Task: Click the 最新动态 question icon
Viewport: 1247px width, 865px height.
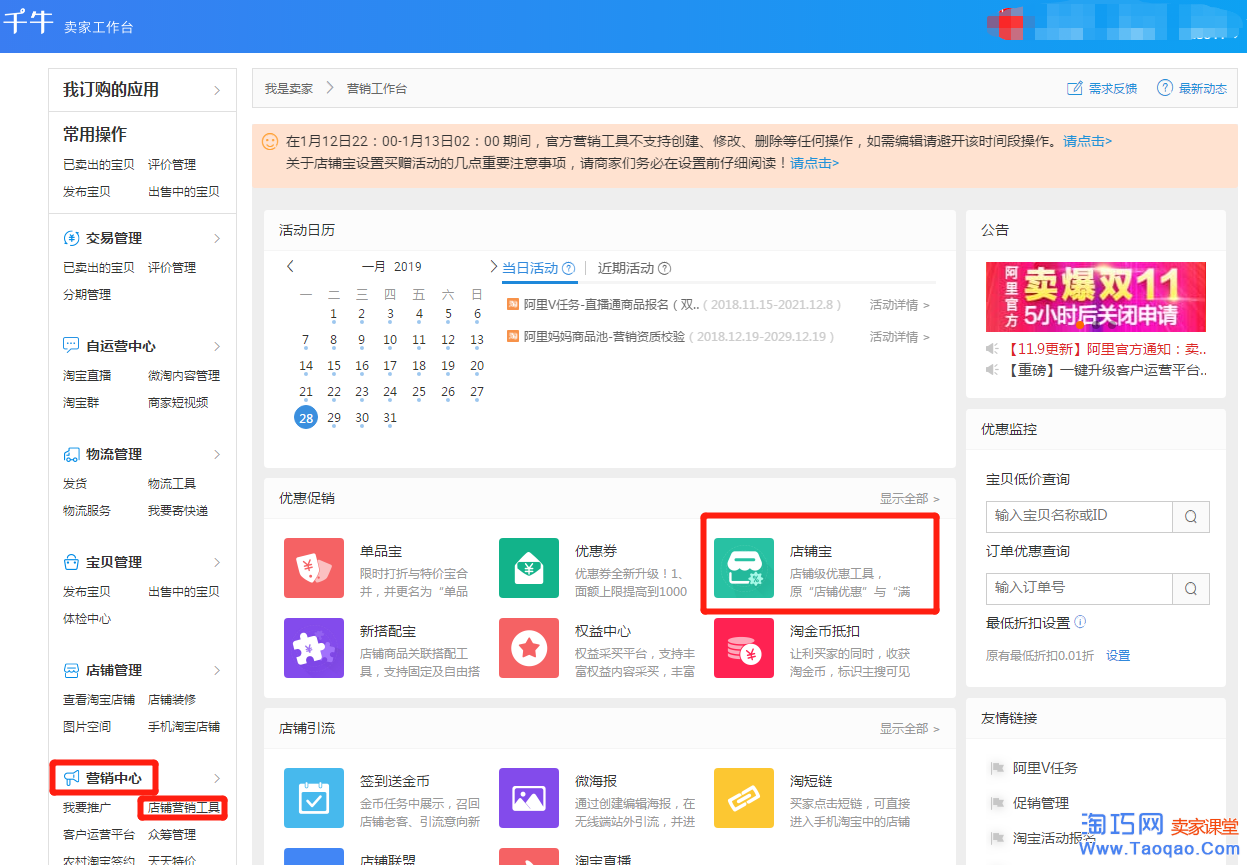Action: [1165, 88]
